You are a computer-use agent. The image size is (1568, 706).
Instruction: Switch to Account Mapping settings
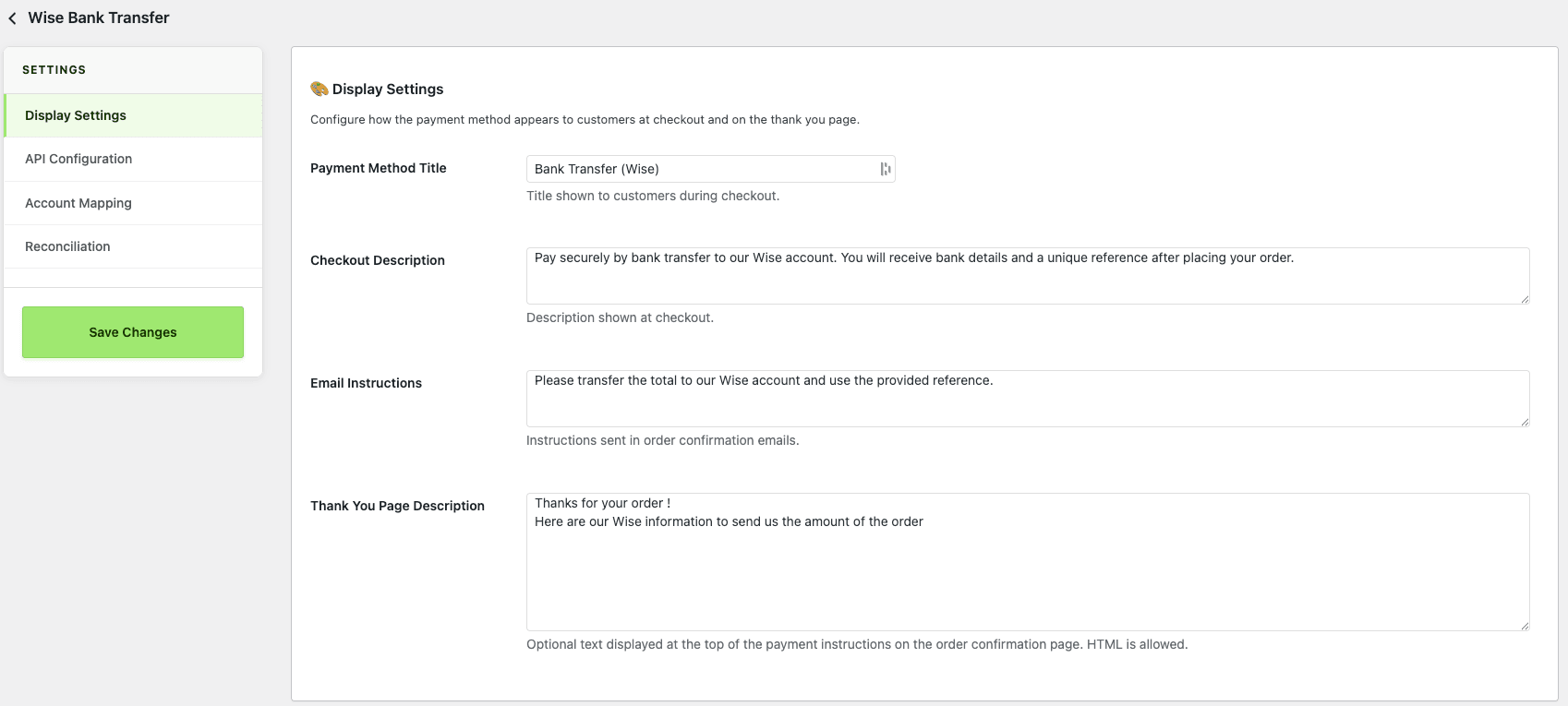tap(78, 203)
